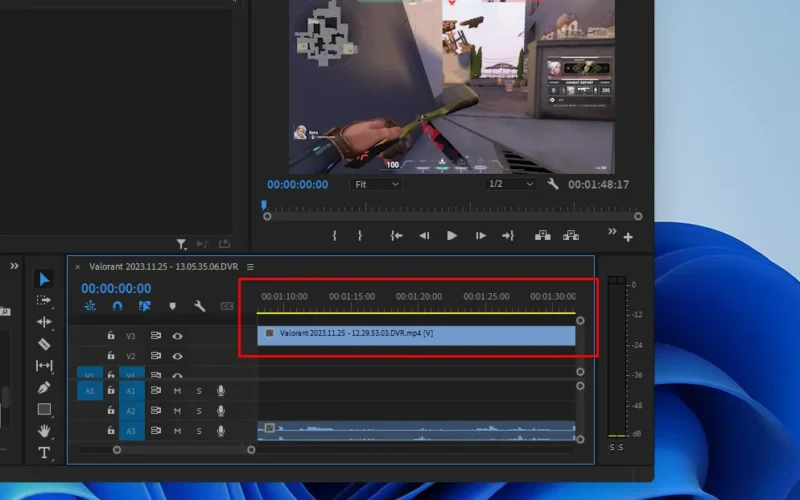Go to In point
800x500 pixels.
396,236
